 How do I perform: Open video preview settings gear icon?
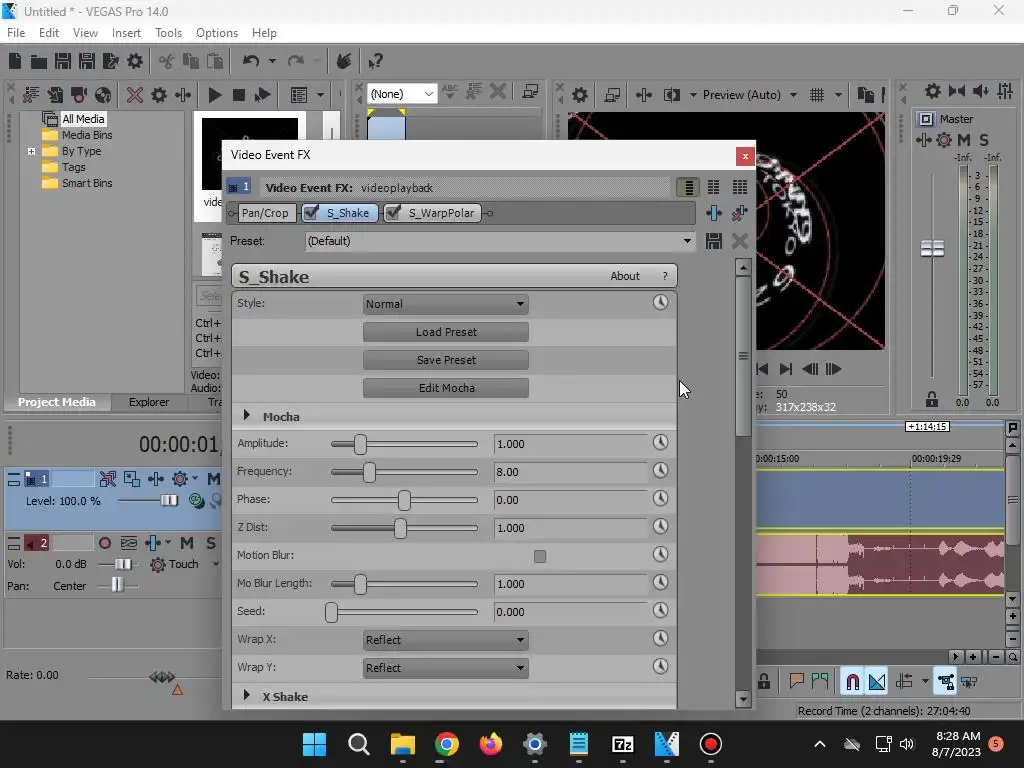click(580, 95)
